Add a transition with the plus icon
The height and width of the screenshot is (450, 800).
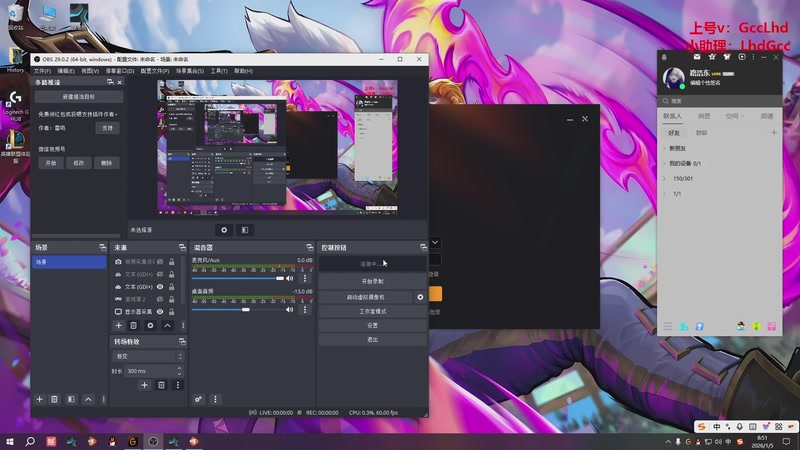(x=144, y=385)
